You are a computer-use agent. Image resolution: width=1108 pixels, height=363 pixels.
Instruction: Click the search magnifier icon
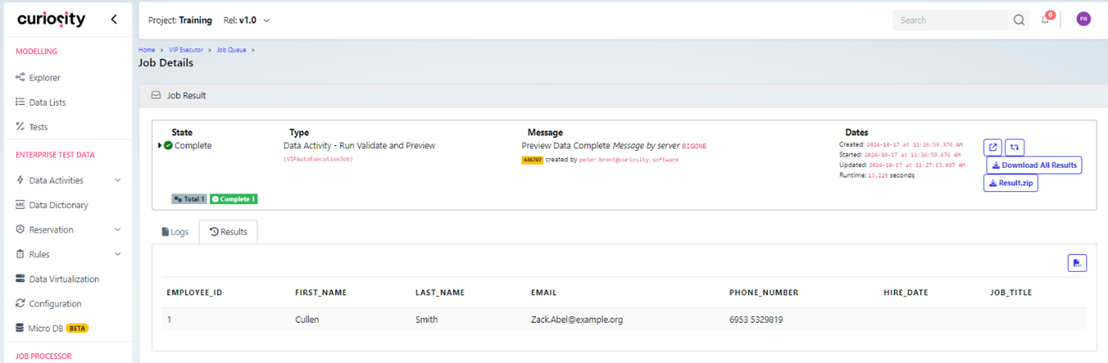coord(1019,20)
